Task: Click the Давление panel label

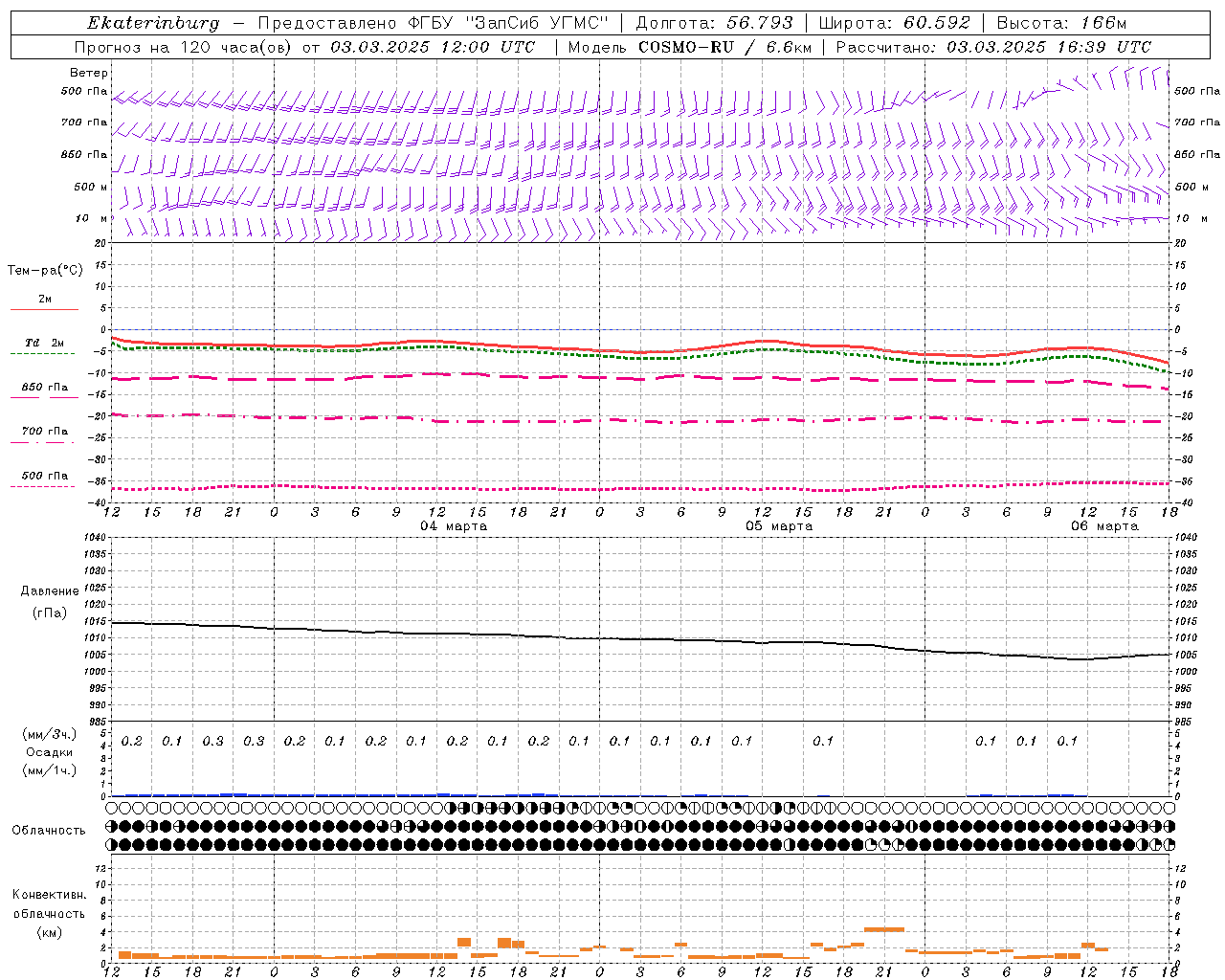Action: [50, 591]
